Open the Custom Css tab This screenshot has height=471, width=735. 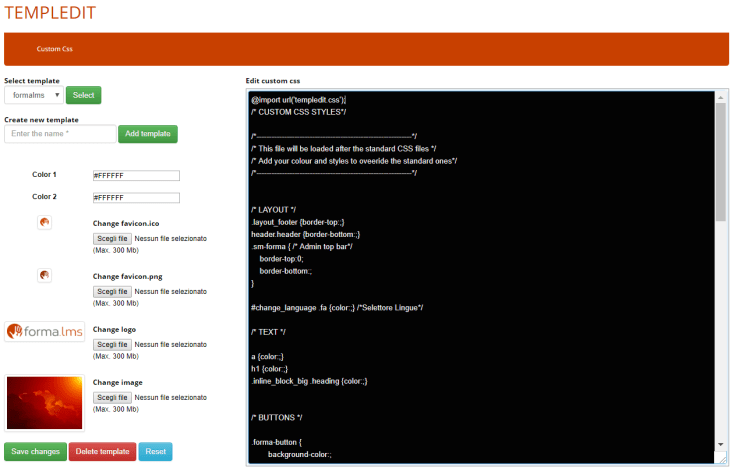[x=55, y=49]
